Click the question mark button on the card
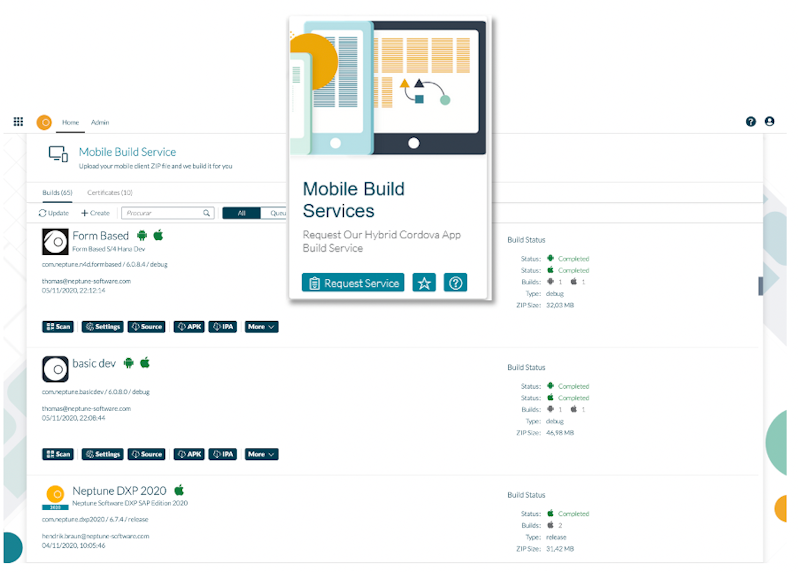The image size is (800, 572). [455, 283]
